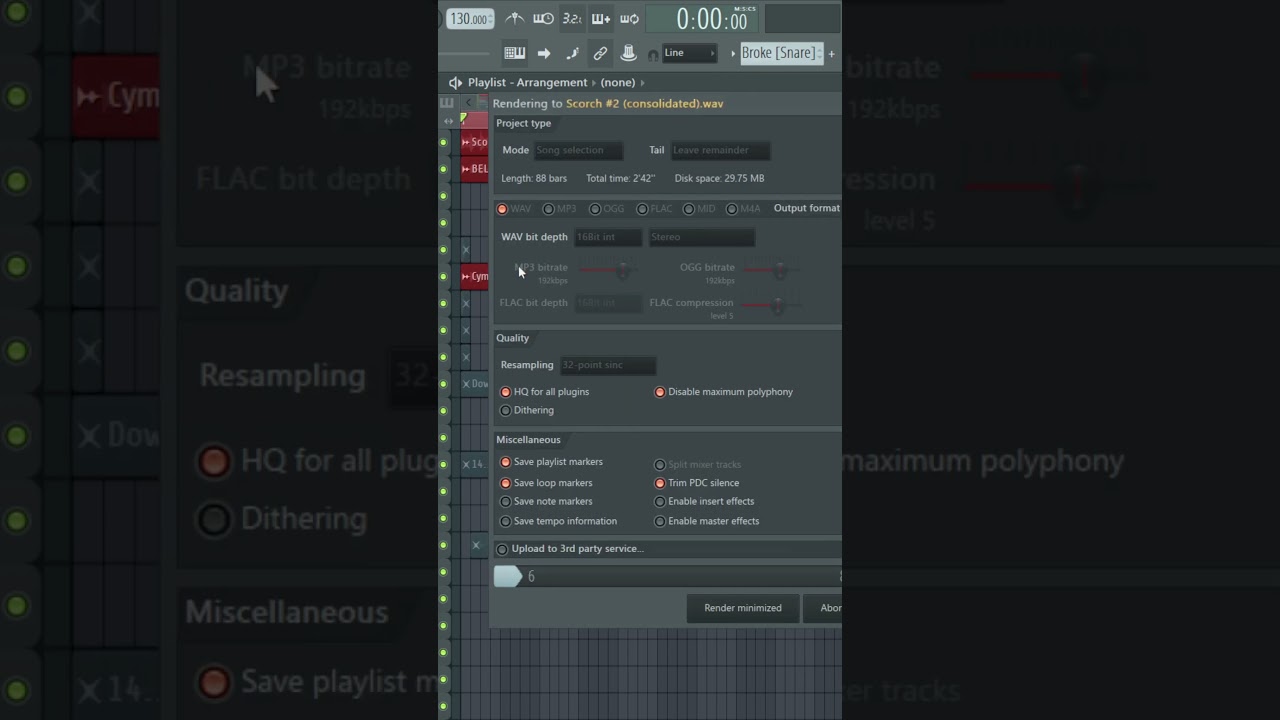Enable blend recording overdub icon
Viewport: 1280px width, 720px height.
pyautogui.click(x=601, y=18)
